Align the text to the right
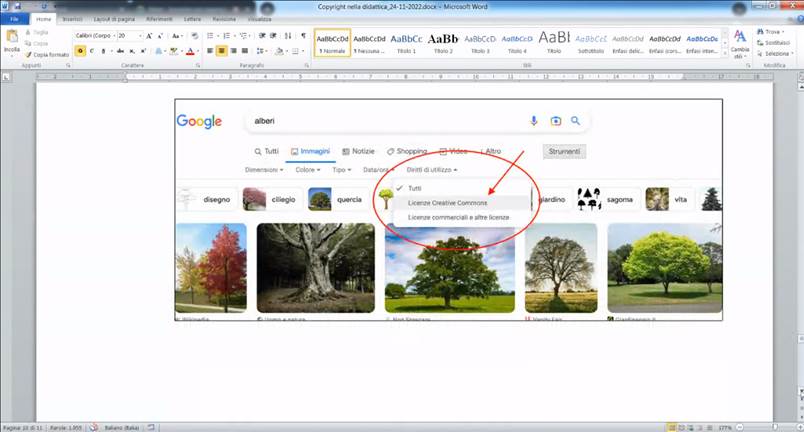This screenshot has width=804, height=432. tap(233, 51)
